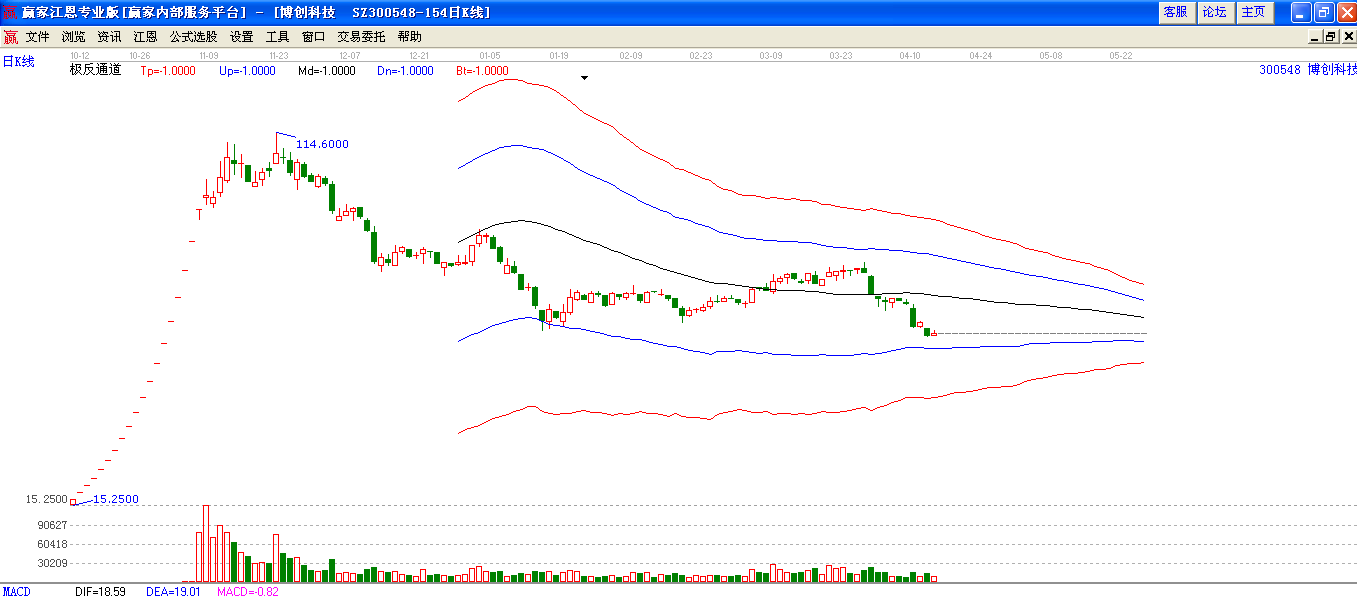Open the 浏览 menu
The height and width of the screenshot is (598, 1357).
click(x=73, y=37)
